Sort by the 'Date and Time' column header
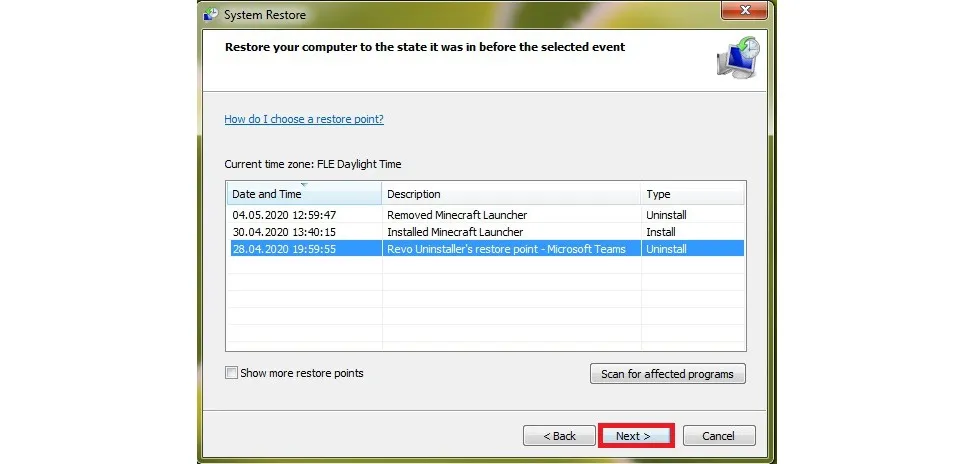The height and width of the screenshot is (464, 975). click(x=304, y=193)
